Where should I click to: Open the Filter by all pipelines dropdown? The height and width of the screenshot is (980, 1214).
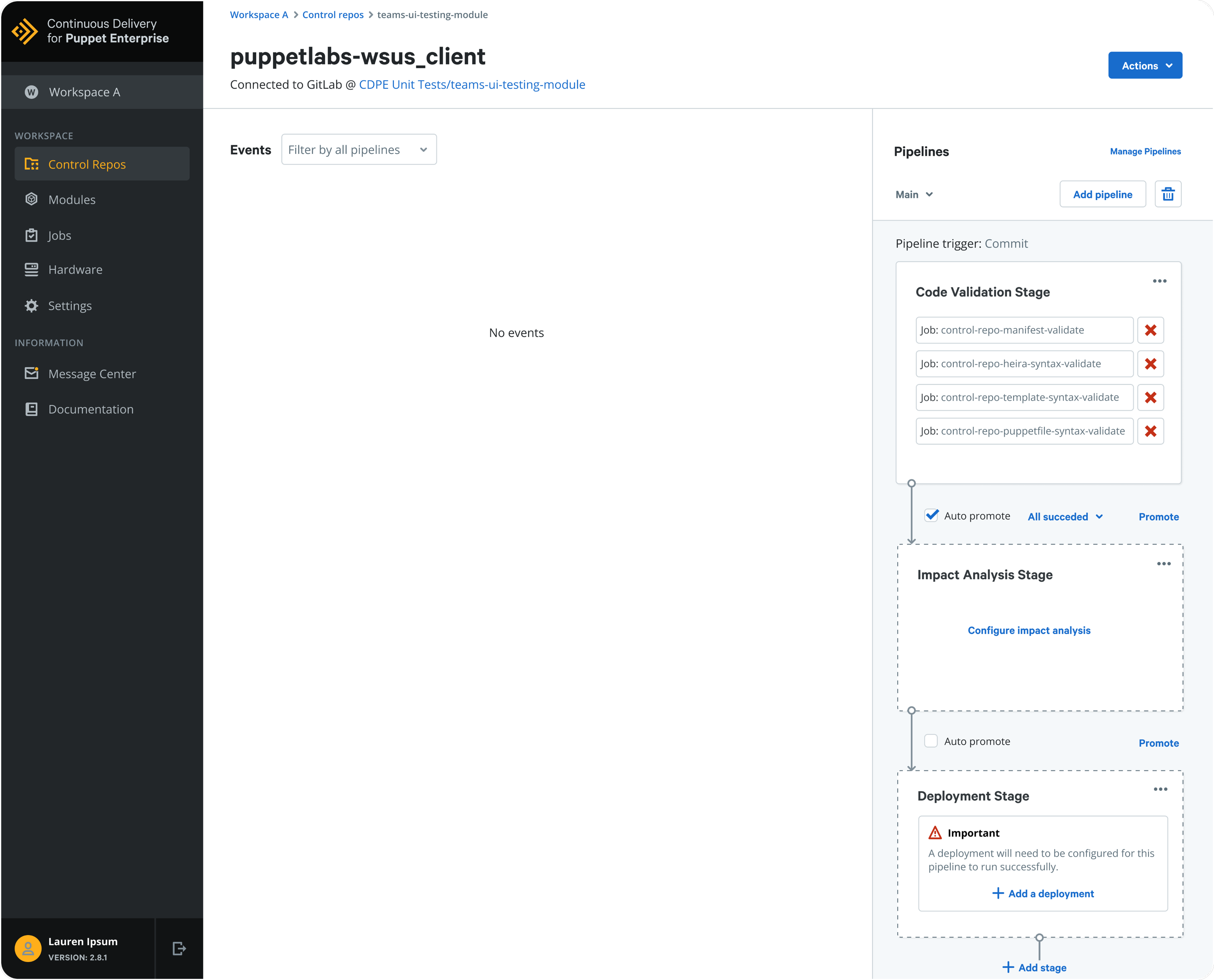coord(359,150)
